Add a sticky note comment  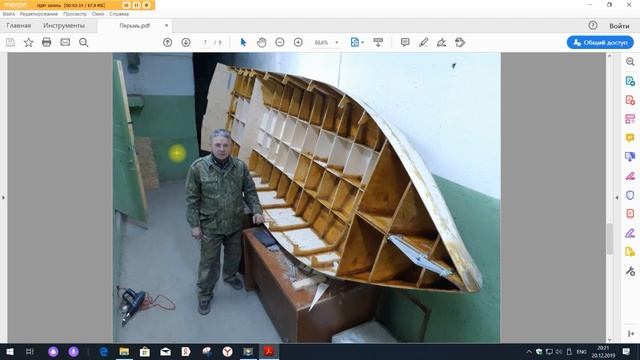(x=405, y=42)
